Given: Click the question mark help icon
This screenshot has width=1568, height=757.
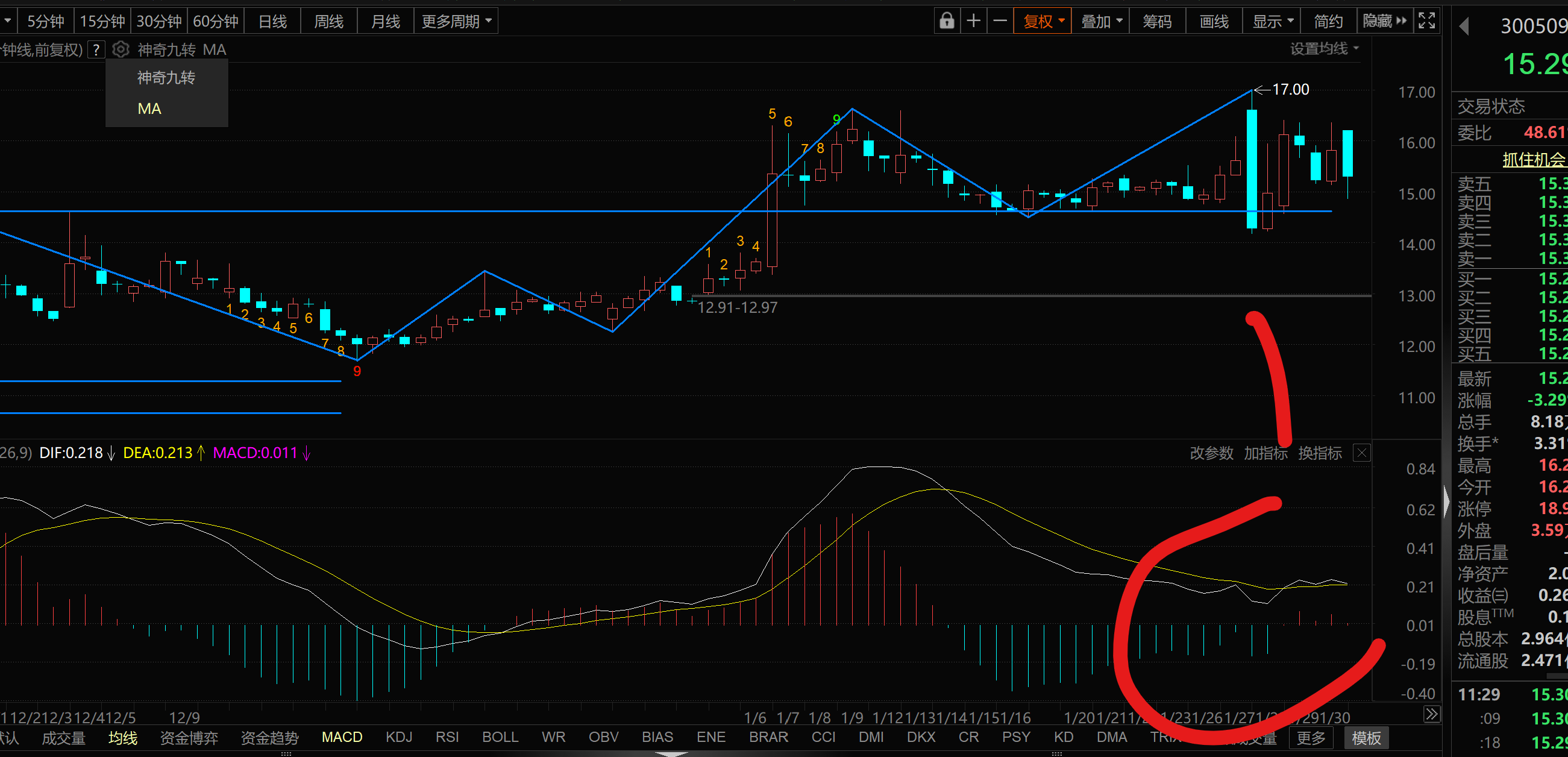Looking at the screenshot, I should (96, 50).
